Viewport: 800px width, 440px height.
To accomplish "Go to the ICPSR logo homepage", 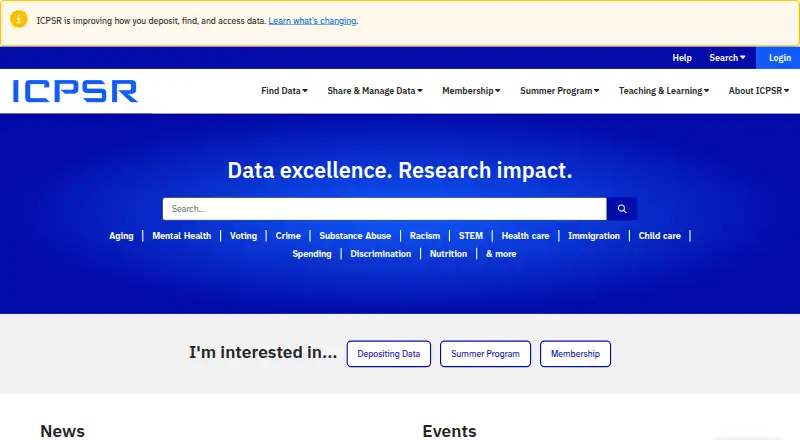I will point(75,91).
